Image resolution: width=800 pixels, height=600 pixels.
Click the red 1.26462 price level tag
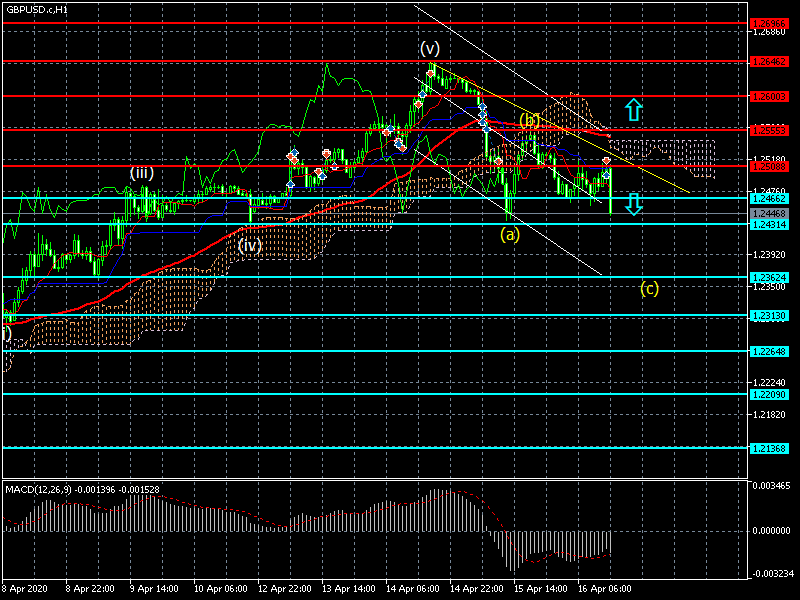click(769, 62)
